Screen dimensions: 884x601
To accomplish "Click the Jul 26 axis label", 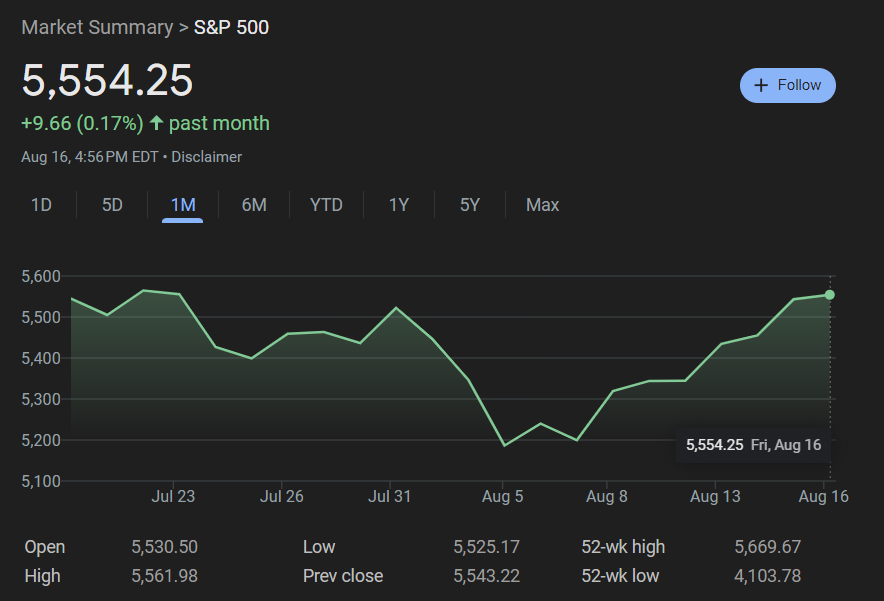I will pyautogui.click(x=281, y=497).
